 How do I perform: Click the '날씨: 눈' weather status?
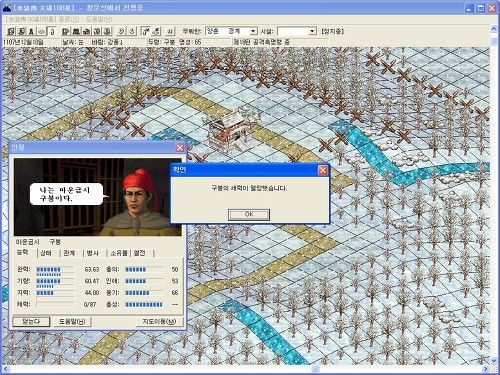[x=73, y=42]
